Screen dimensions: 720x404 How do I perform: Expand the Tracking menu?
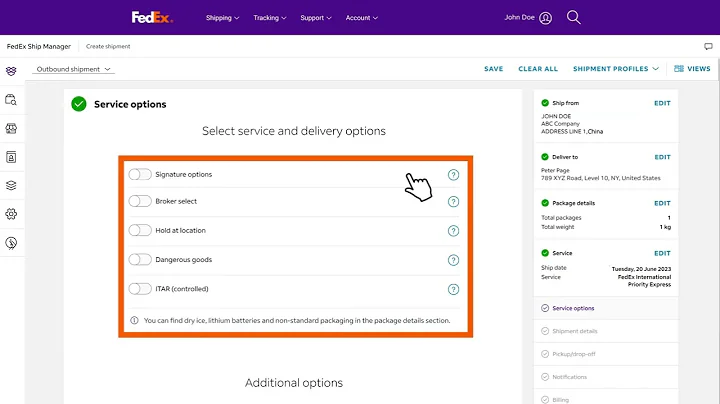point(270,18)
